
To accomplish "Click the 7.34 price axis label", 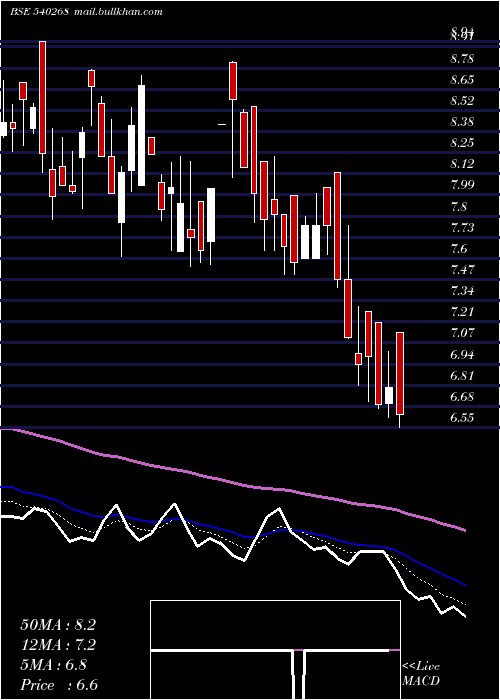I will 462,291.
